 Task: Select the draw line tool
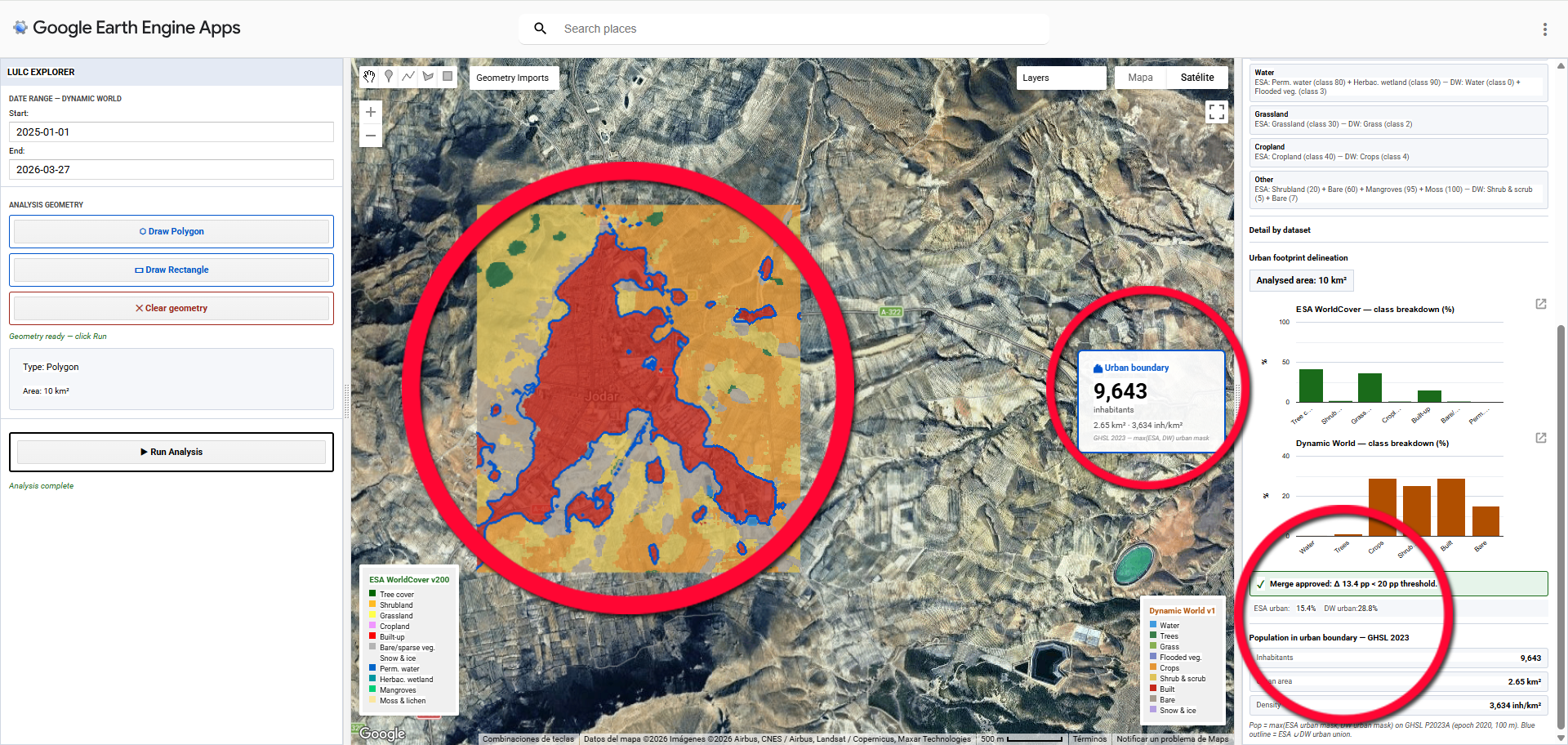point(408,77)
